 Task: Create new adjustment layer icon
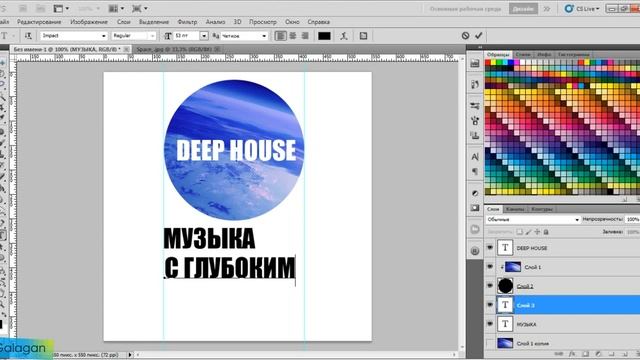tap(598, 354)
